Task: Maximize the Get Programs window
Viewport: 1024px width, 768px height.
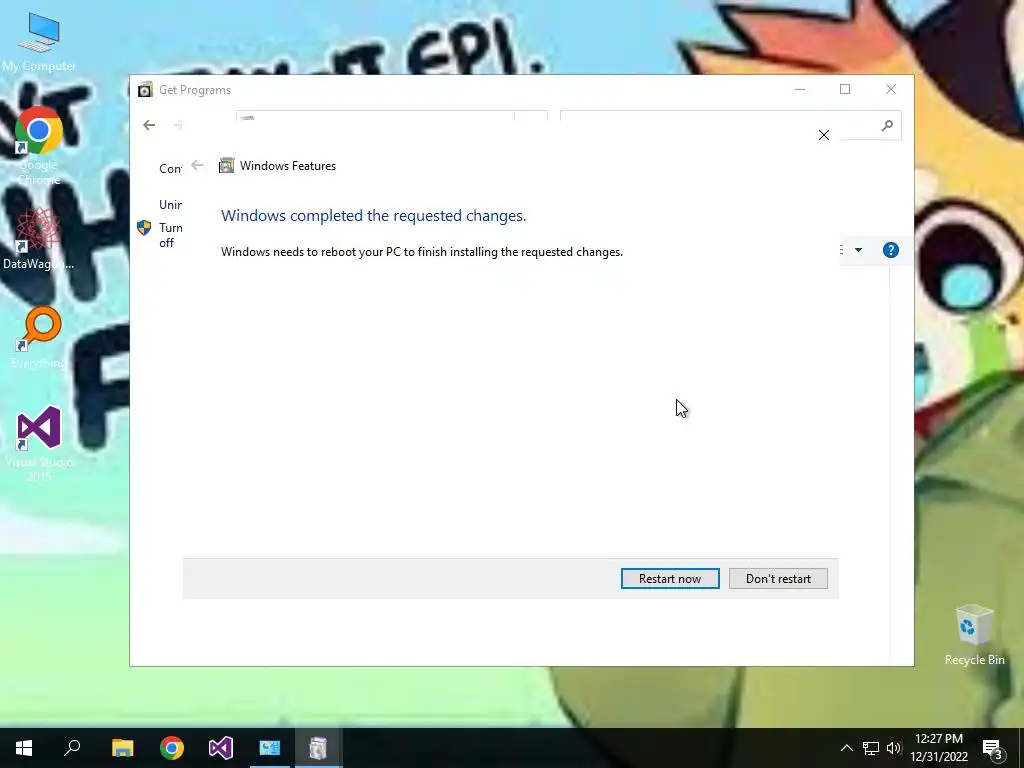Action: [845, 89]
